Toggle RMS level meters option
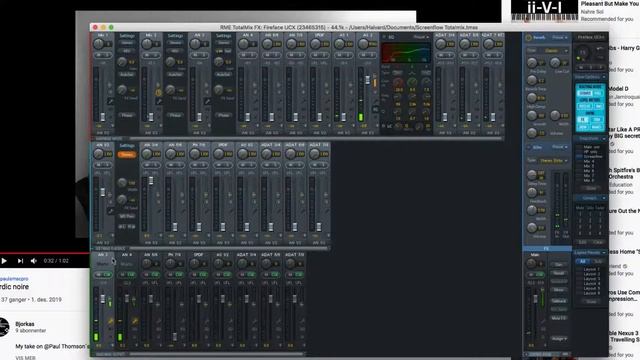This screenshot has width=640, height=360. point(598,106)
